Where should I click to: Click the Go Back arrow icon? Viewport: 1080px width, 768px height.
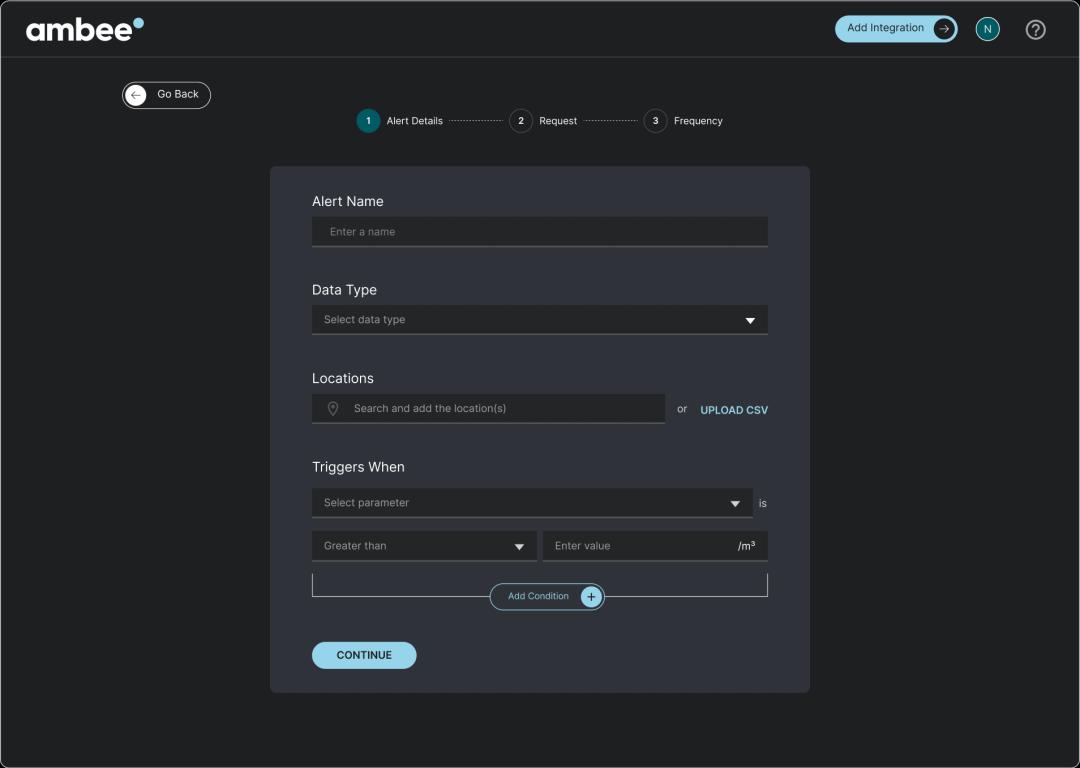tap(136, 95)
